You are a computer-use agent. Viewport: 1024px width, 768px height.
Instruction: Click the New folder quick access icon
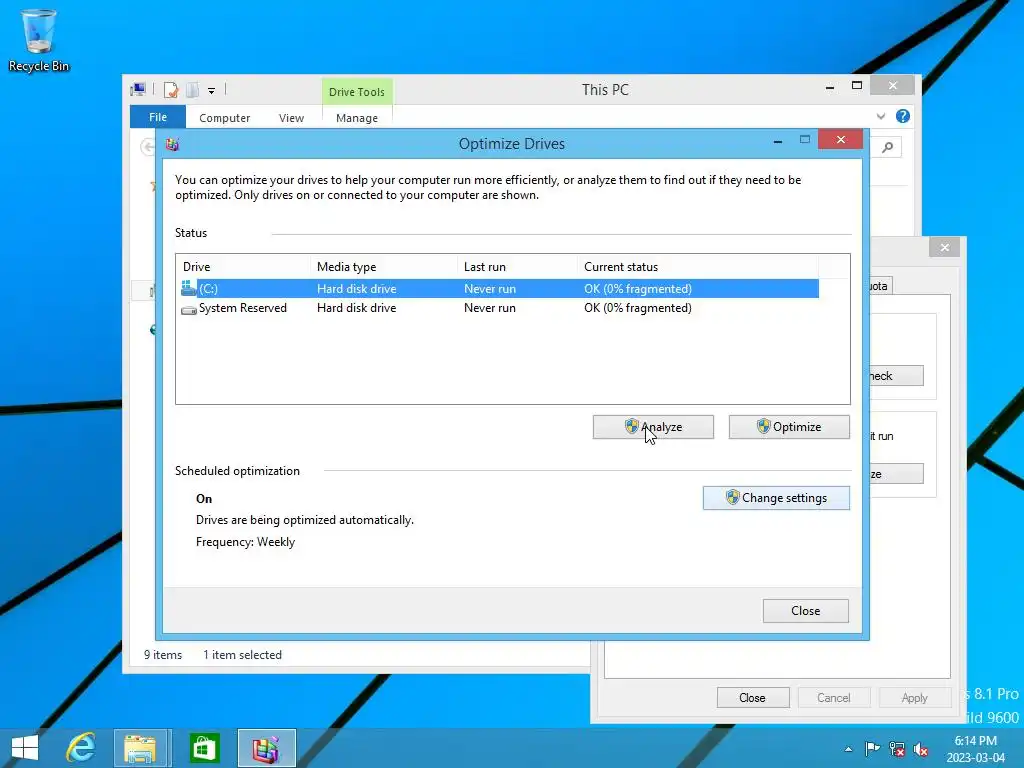pos(193,89)
